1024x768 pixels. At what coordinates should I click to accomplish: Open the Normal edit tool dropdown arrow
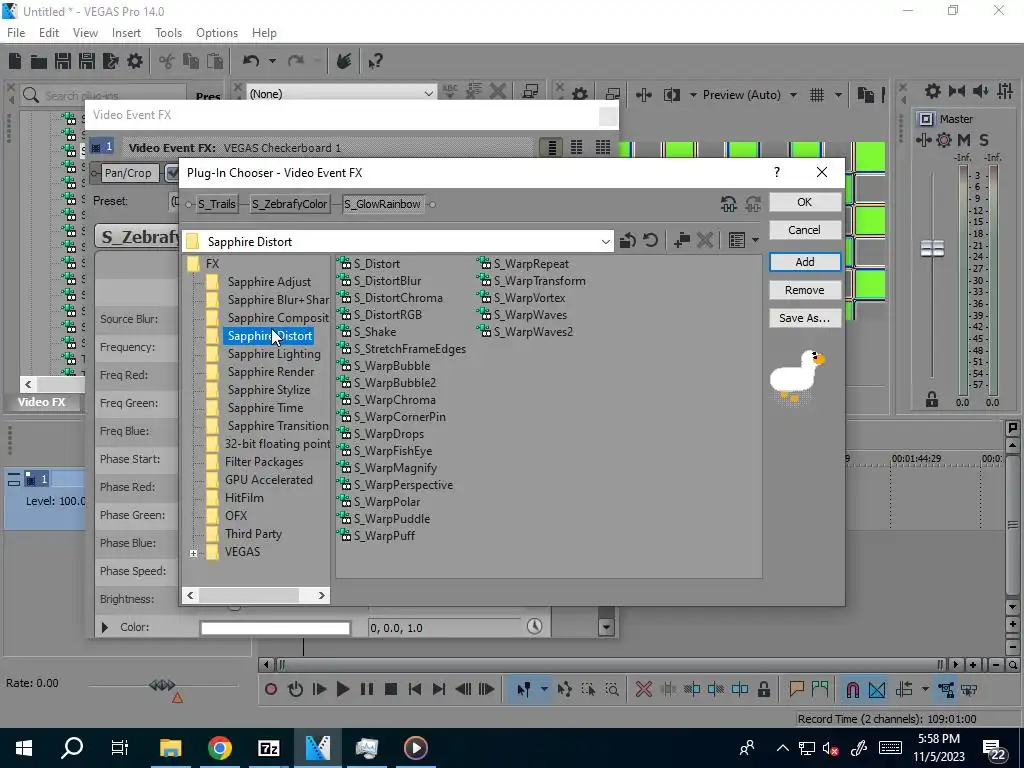tap(543, 689)
